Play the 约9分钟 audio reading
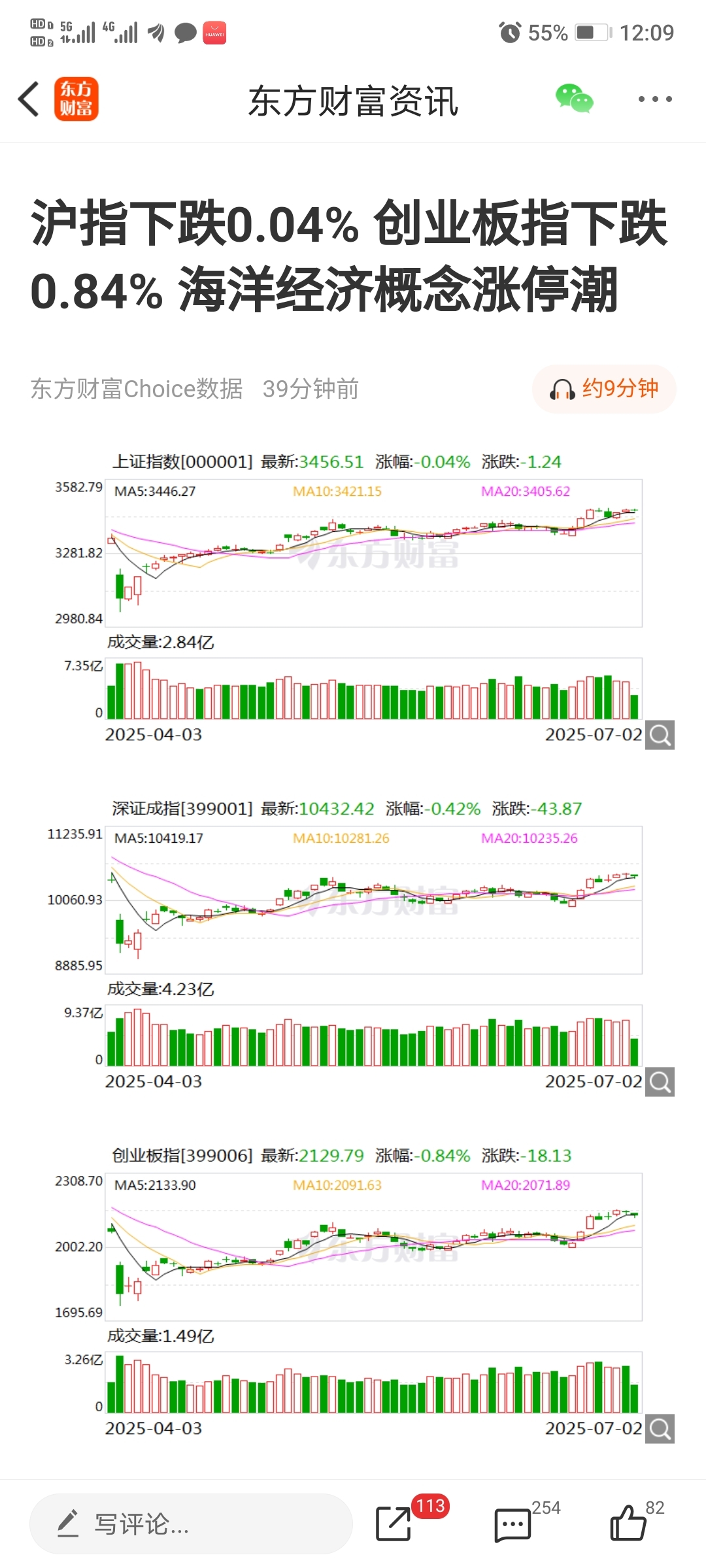Screen dimensions: 706x1568 (604, 389)
